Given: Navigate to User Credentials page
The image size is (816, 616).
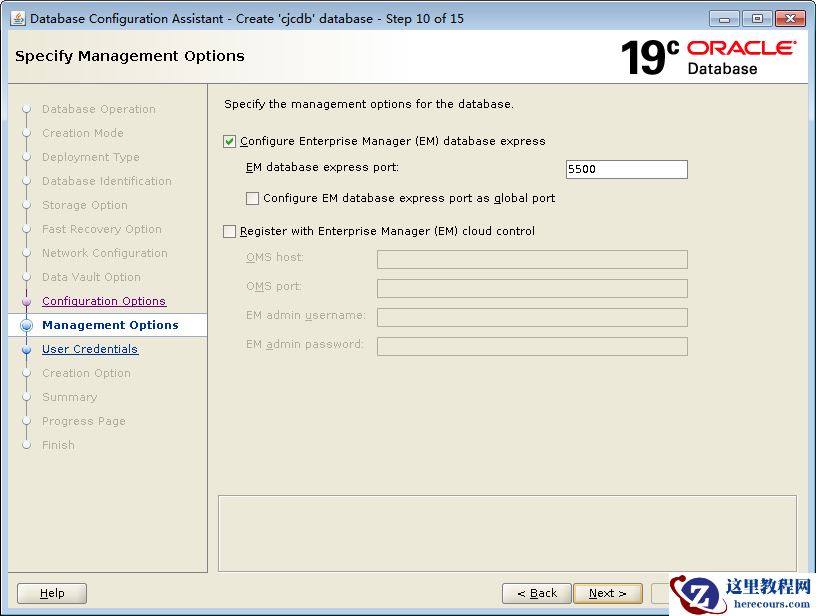Looking at the screenshot, I should 90,349.
